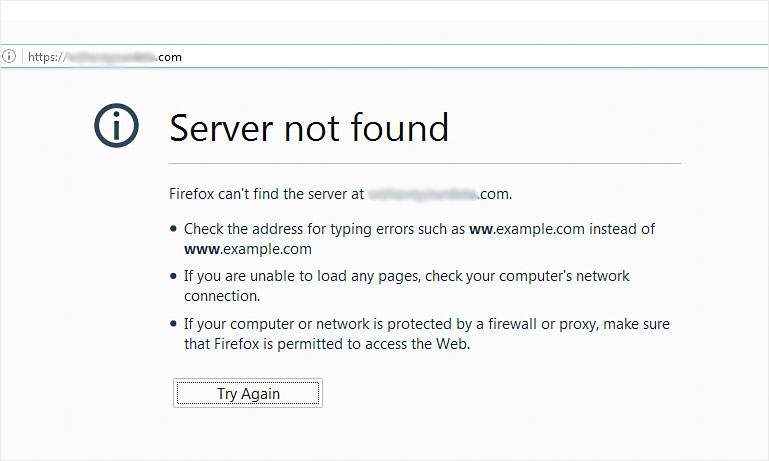This screenshot has width=769, height=461.
Task: Click the firewall or proxy bullet dot
Action: [173, 324]
